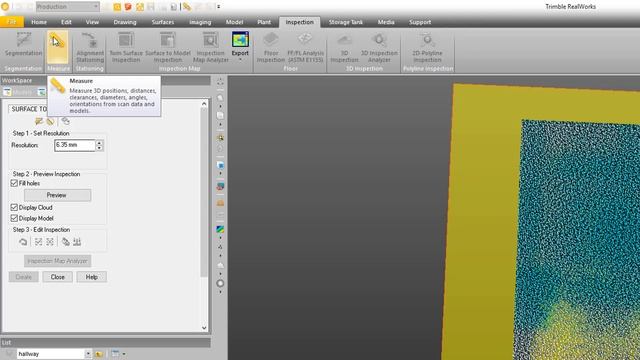Toggle the Display Model checkbox
This screenshot has width=640, height=360.
tap(14, 218)
